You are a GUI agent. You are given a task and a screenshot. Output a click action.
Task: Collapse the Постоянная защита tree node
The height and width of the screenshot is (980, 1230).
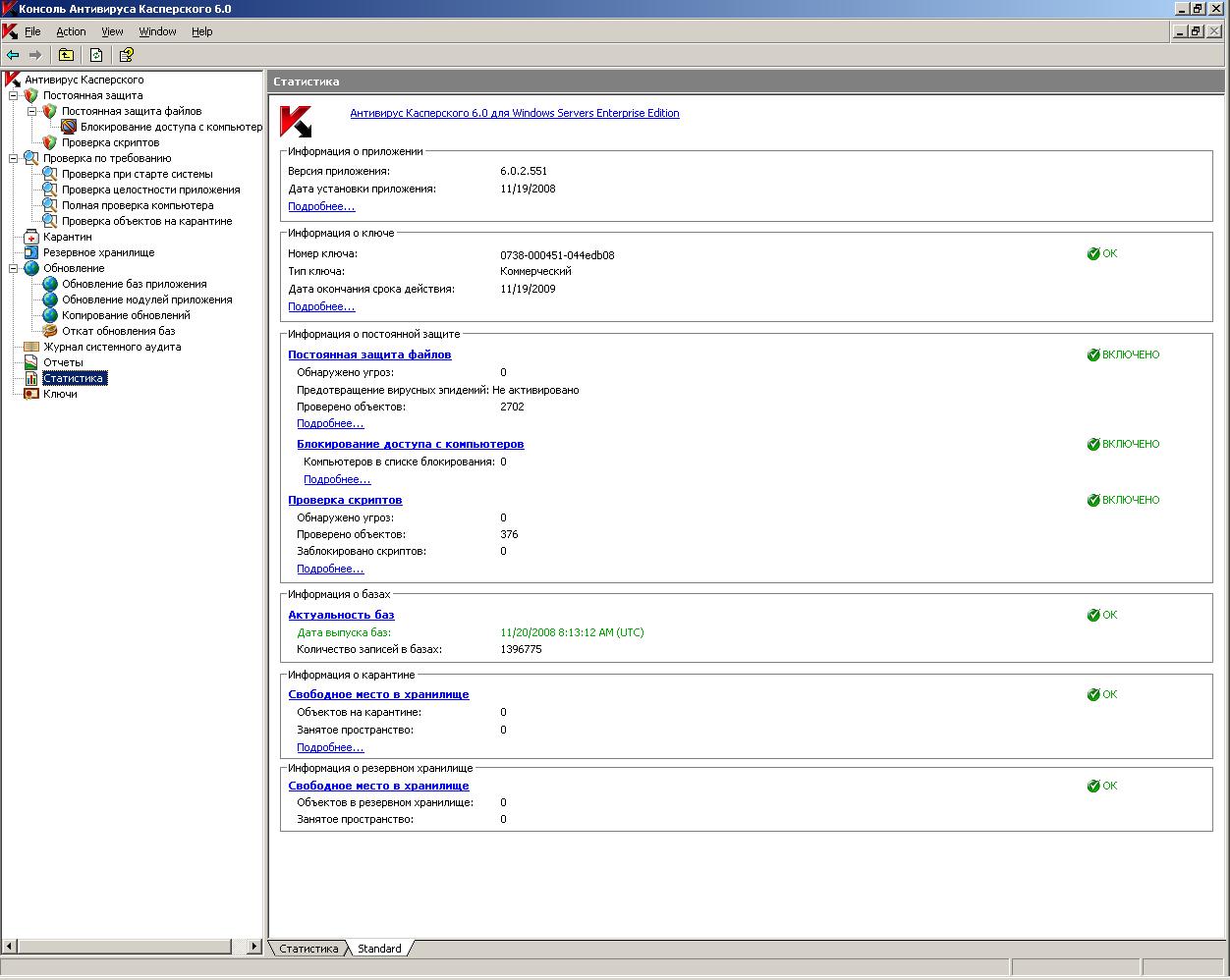(x=14, y=95)
